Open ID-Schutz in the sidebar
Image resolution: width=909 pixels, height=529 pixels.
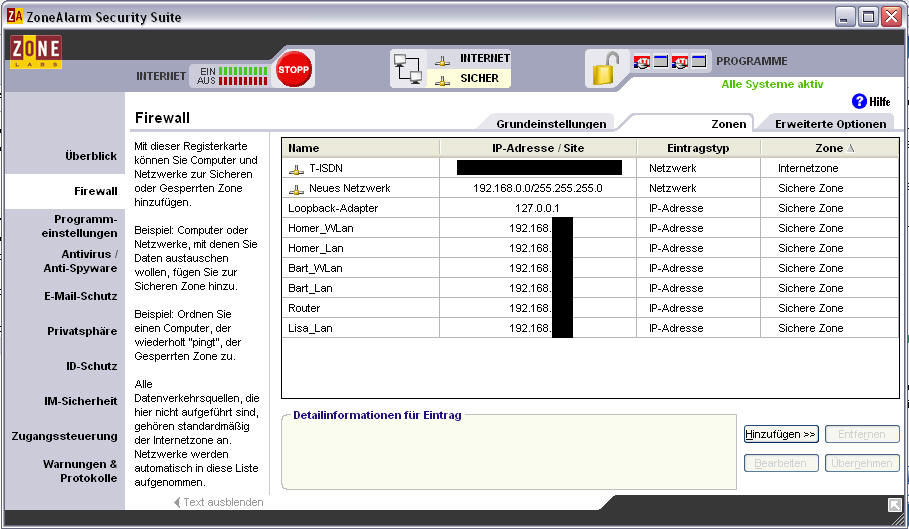(x=92, y=366)
